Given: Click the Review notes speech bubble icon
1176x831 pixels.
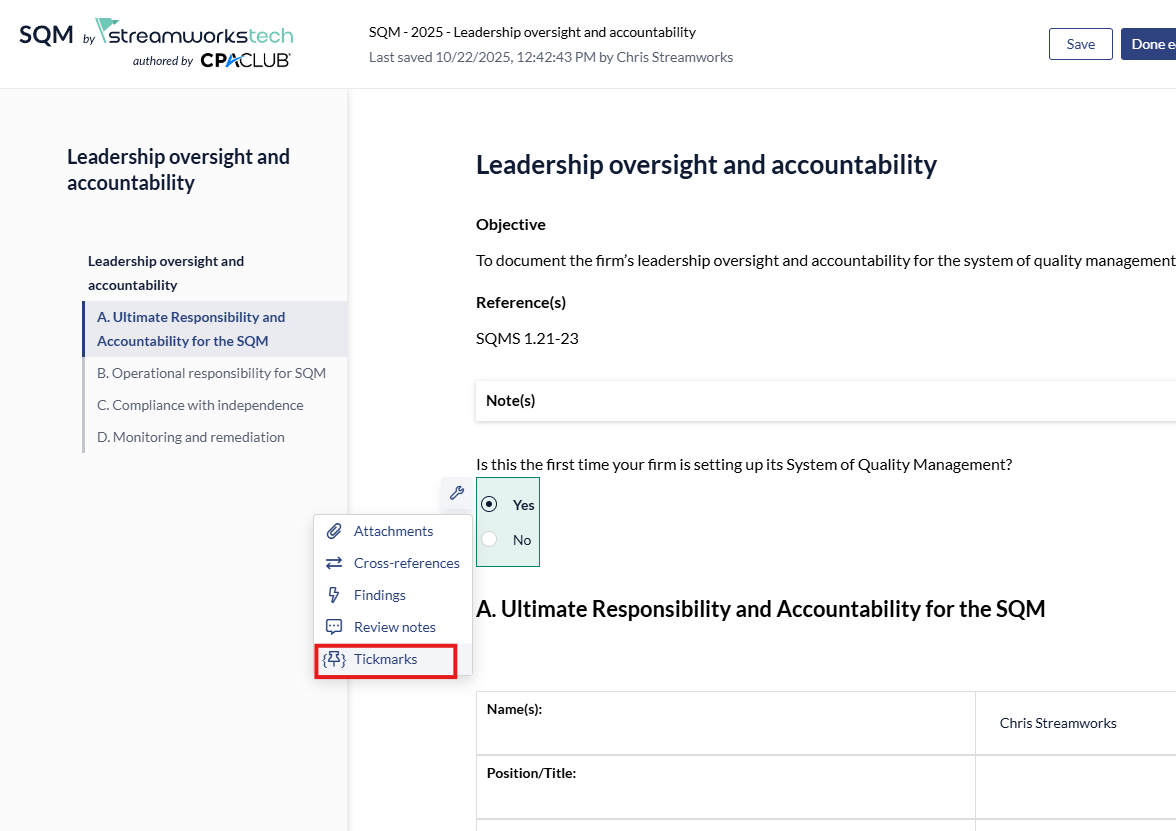Looking at the screenshot, I should [334, 627].
